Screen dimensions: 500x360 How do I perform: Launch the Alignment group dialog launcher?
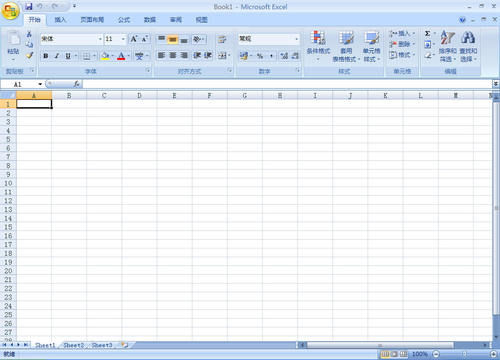230,70
